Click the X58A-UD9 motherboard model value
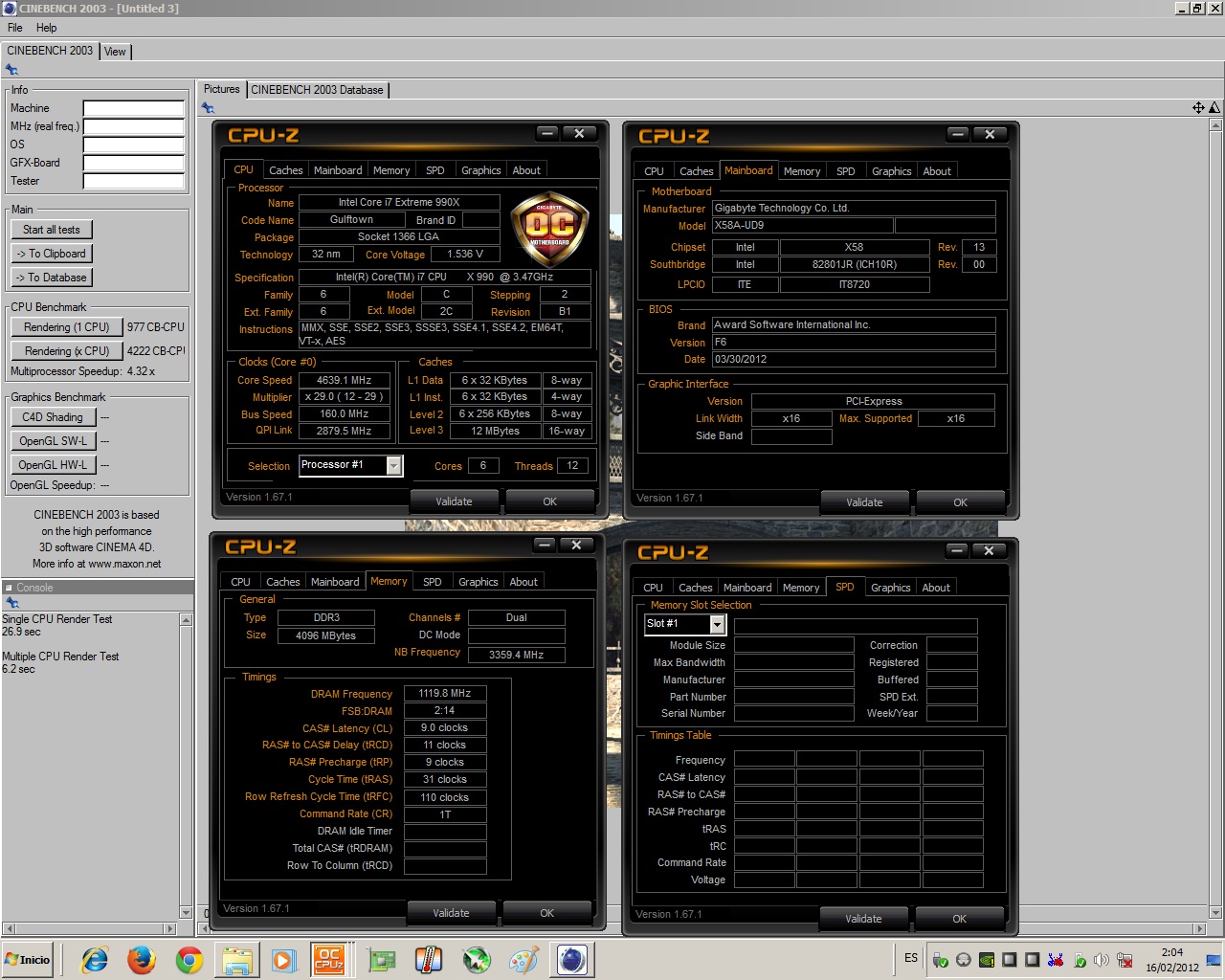This screenshot has height=980, width=1225. click(x=802, y=226)
